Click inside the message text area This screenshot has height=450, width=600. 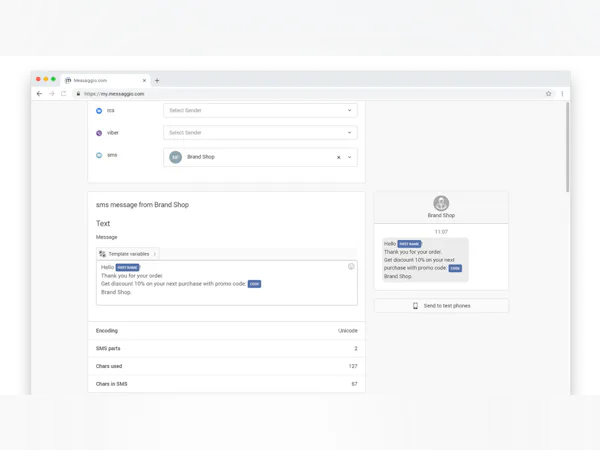tap(227, 283)
